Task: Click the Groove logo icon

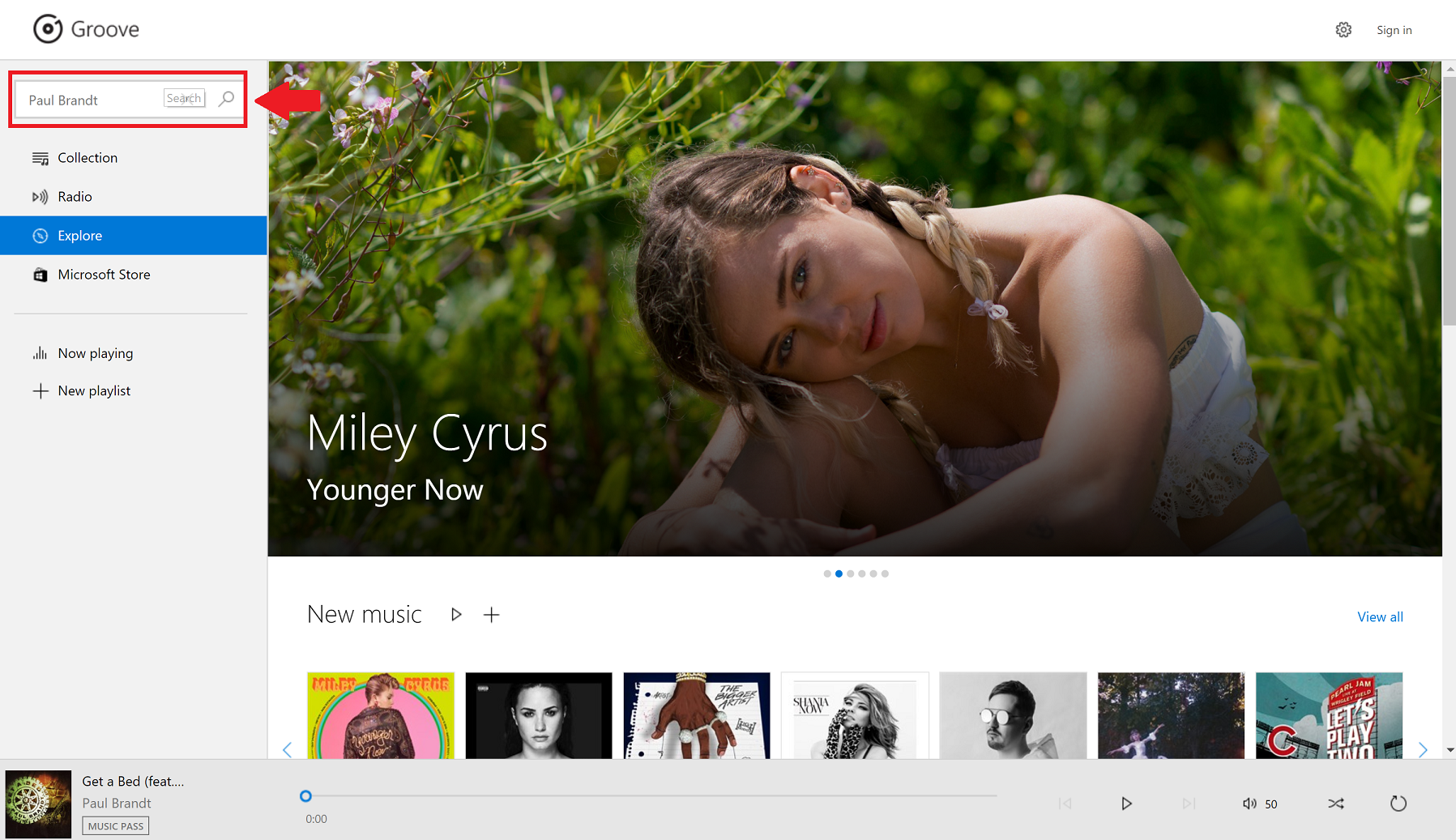Action: pos(48,29)
